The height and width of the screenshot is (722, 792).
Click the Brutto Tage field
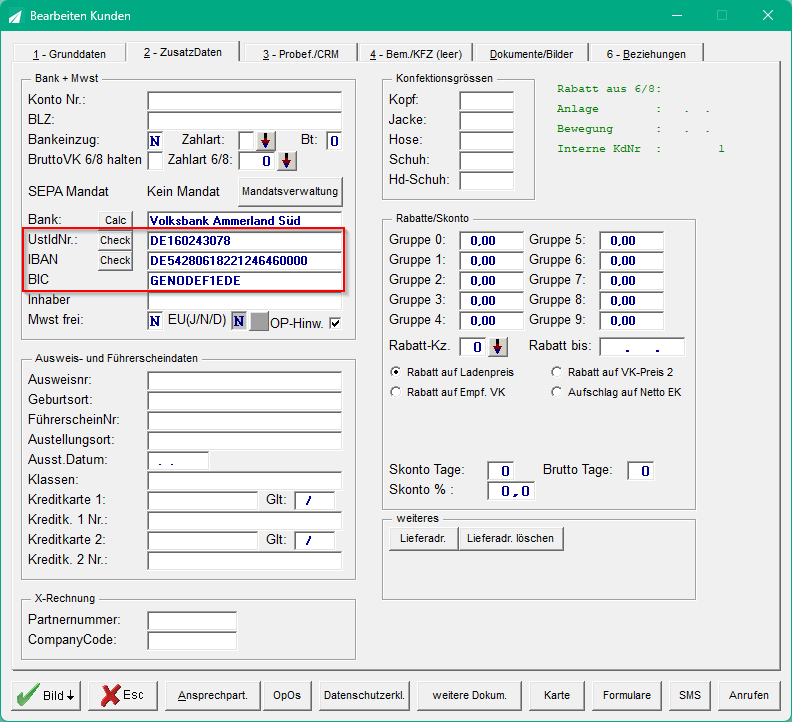click(x=640, y=471)
